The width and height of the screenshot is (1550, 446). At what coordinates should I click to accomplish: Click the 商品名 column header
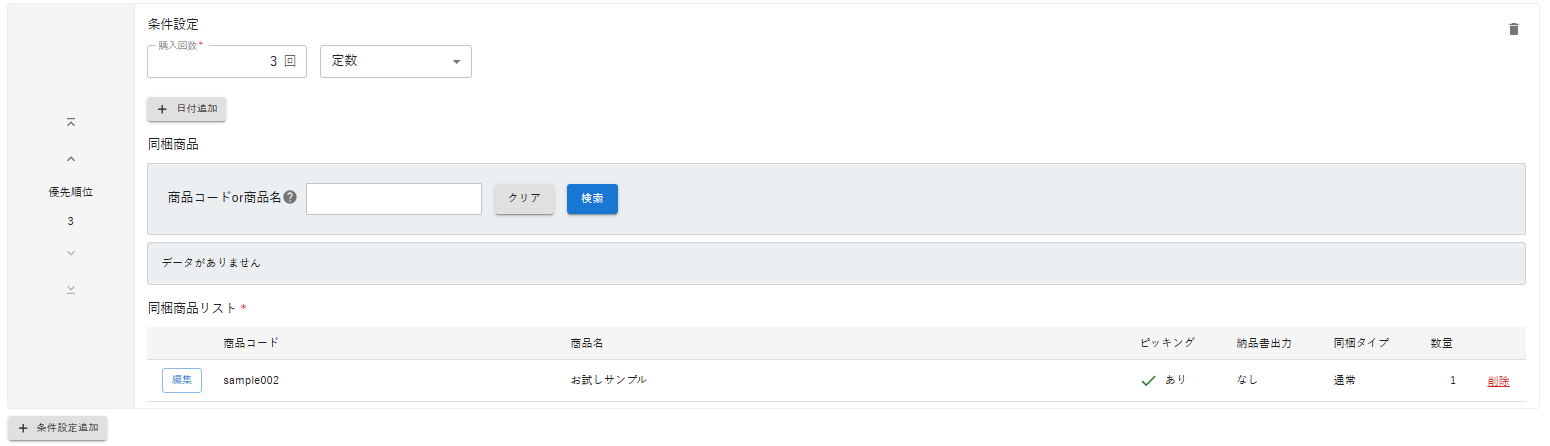(586, 343)
